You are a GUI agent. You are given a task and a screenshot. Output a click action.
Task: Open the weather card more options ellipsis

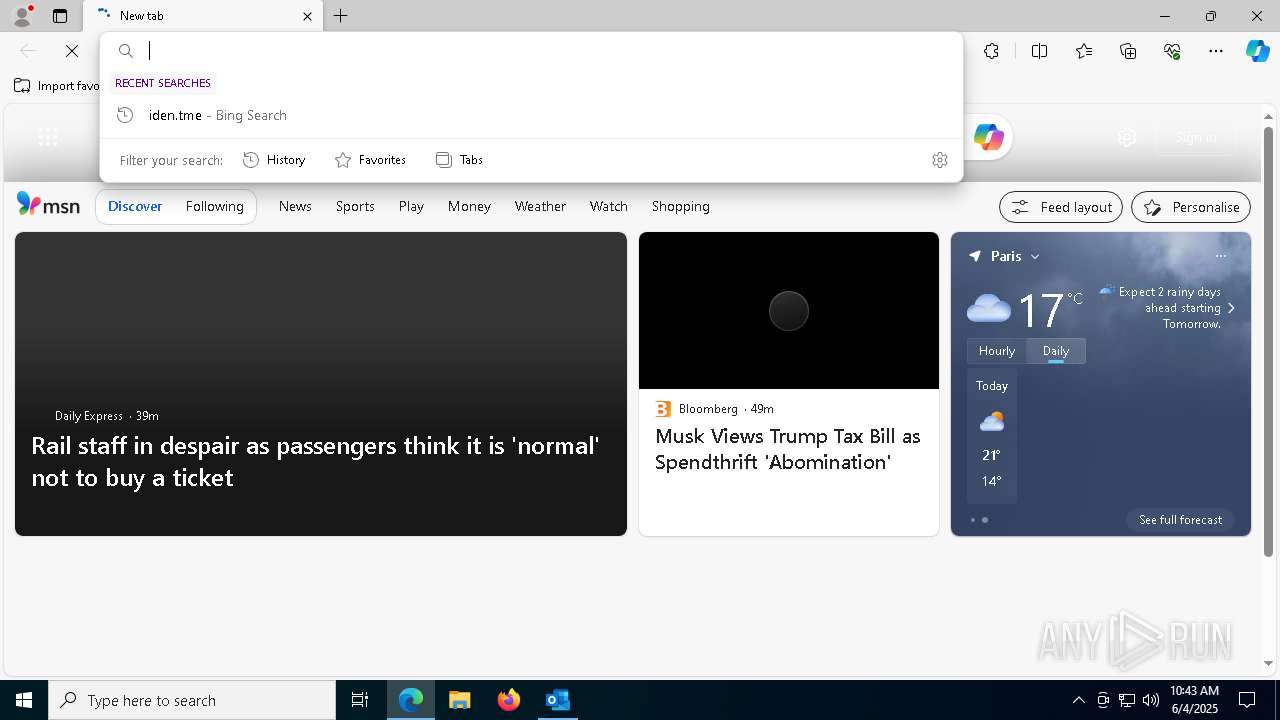click(x=1221, y=256)
